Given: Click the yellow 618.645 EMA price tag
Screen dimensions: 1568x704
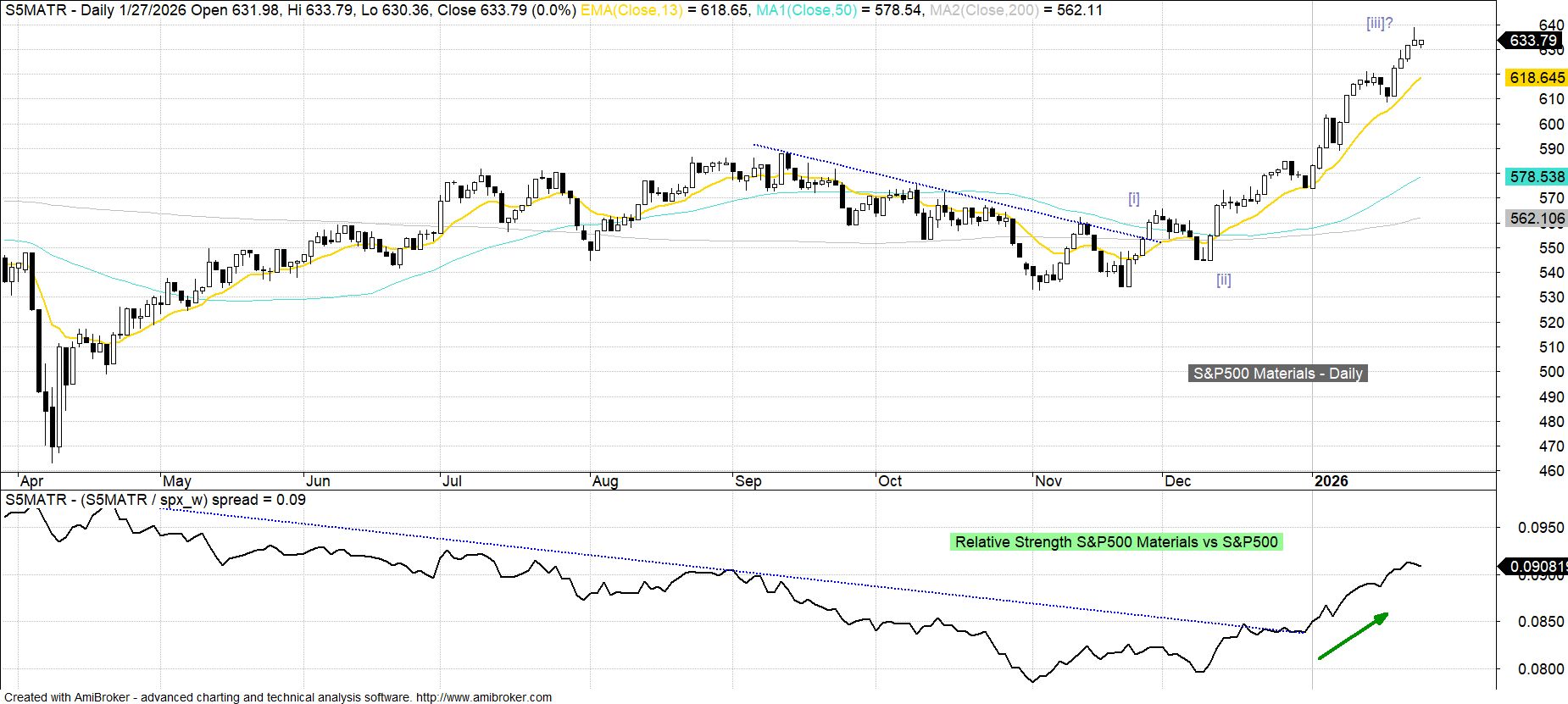Looking at the screenshot, I should (x=1536, y=78).
